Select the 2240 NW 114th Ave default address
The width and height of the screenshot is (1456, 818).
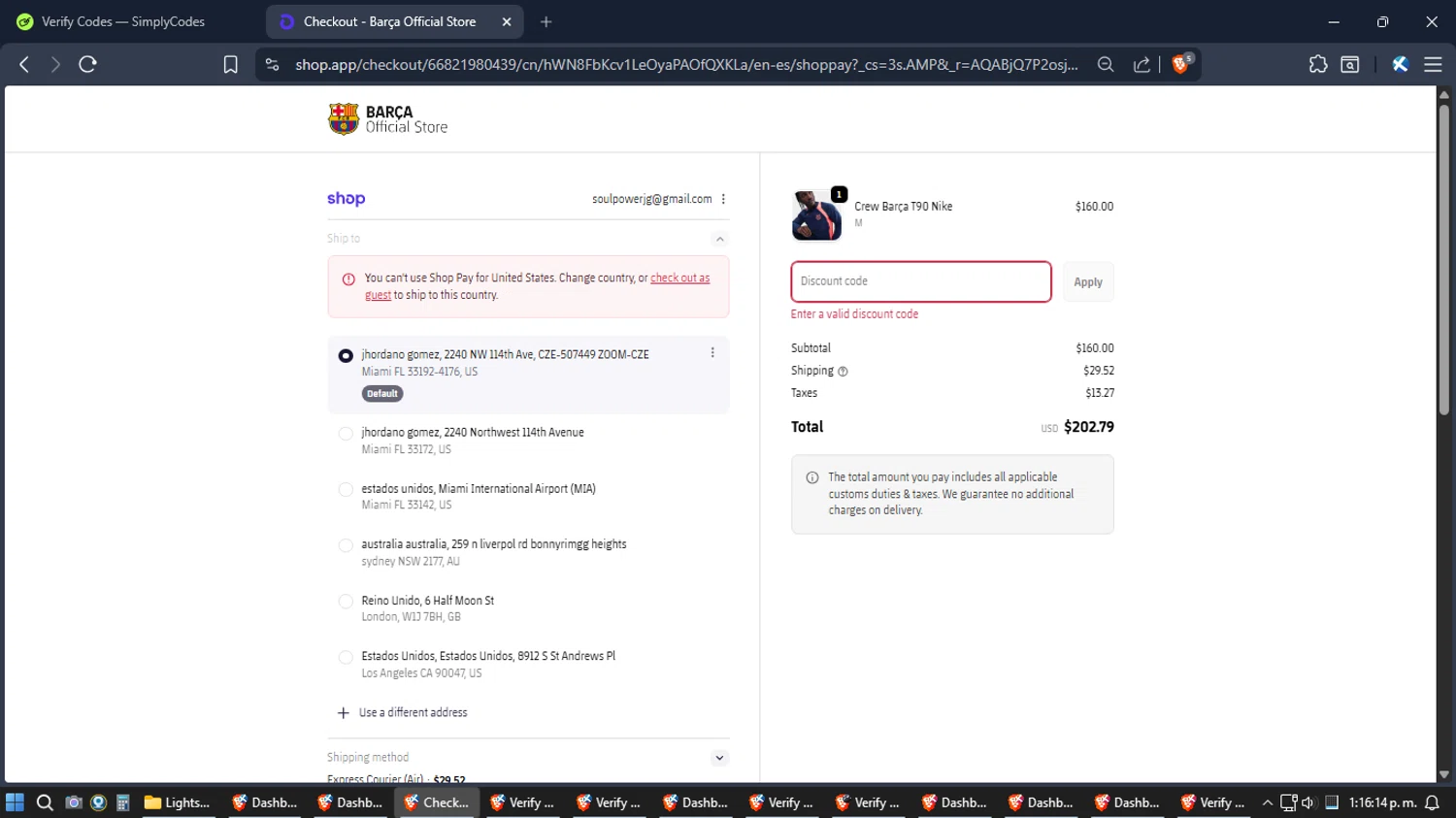(346, 356)
